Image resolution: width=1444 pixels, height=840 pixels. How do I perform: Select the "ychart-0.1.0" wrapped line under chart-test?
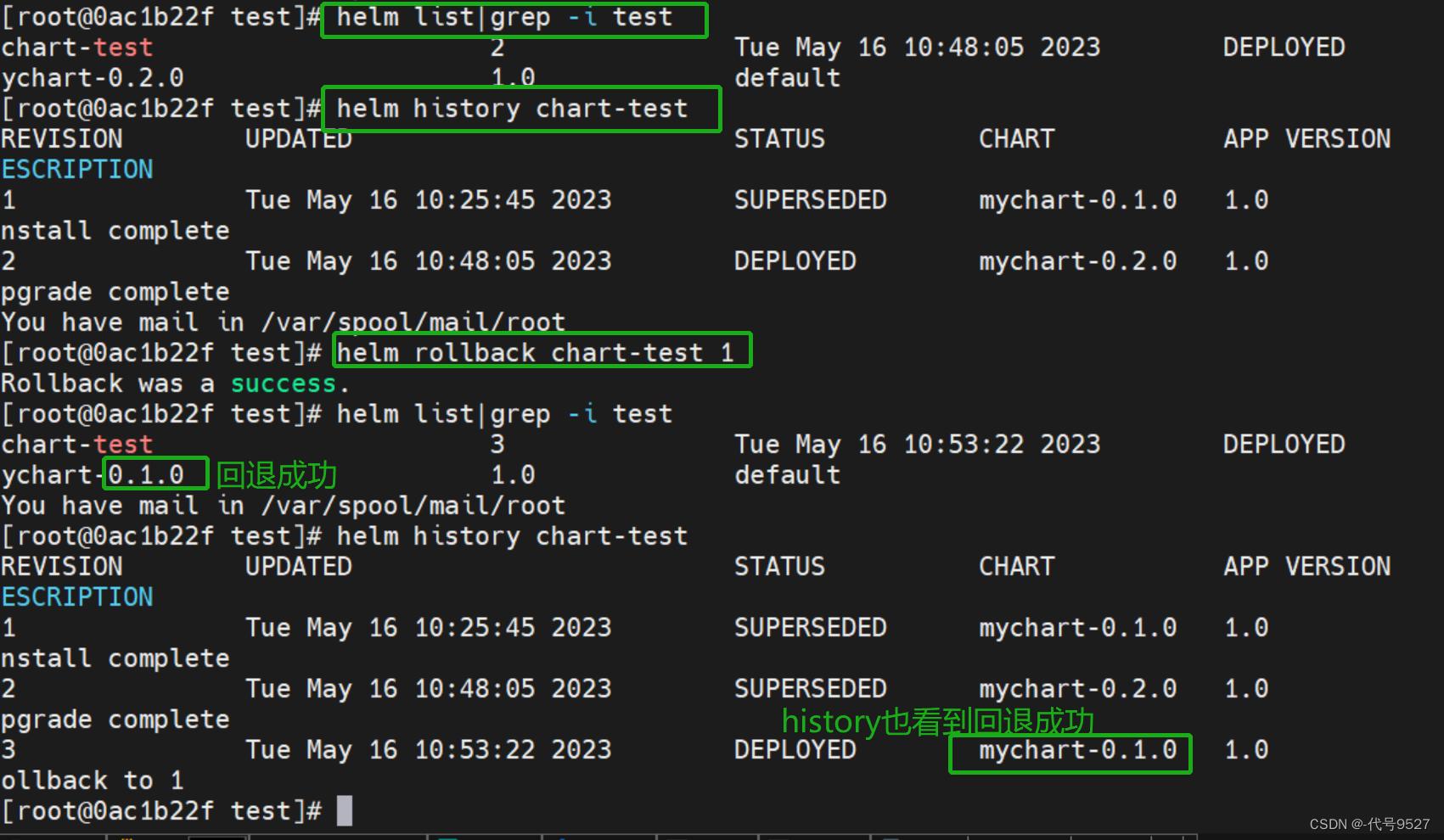coord(93,475)
